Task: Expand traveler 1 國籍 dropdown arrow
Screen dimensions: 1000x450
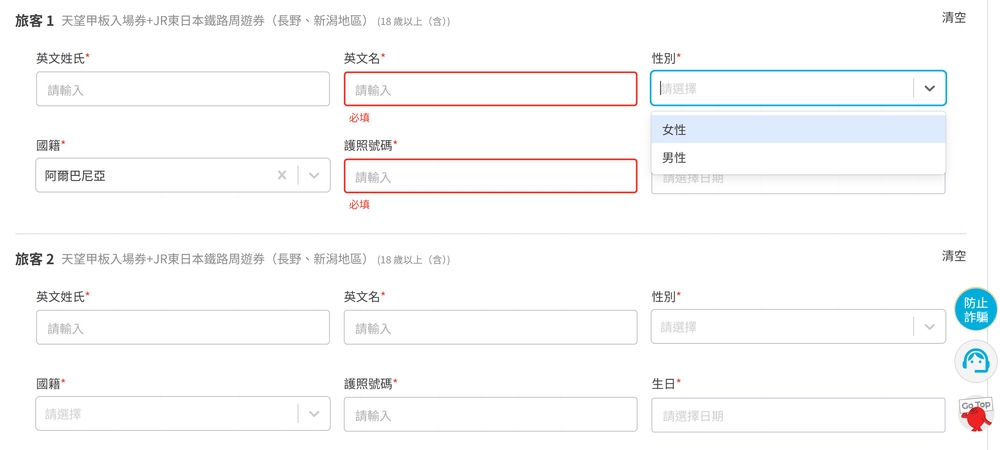Action: (314, 175)
